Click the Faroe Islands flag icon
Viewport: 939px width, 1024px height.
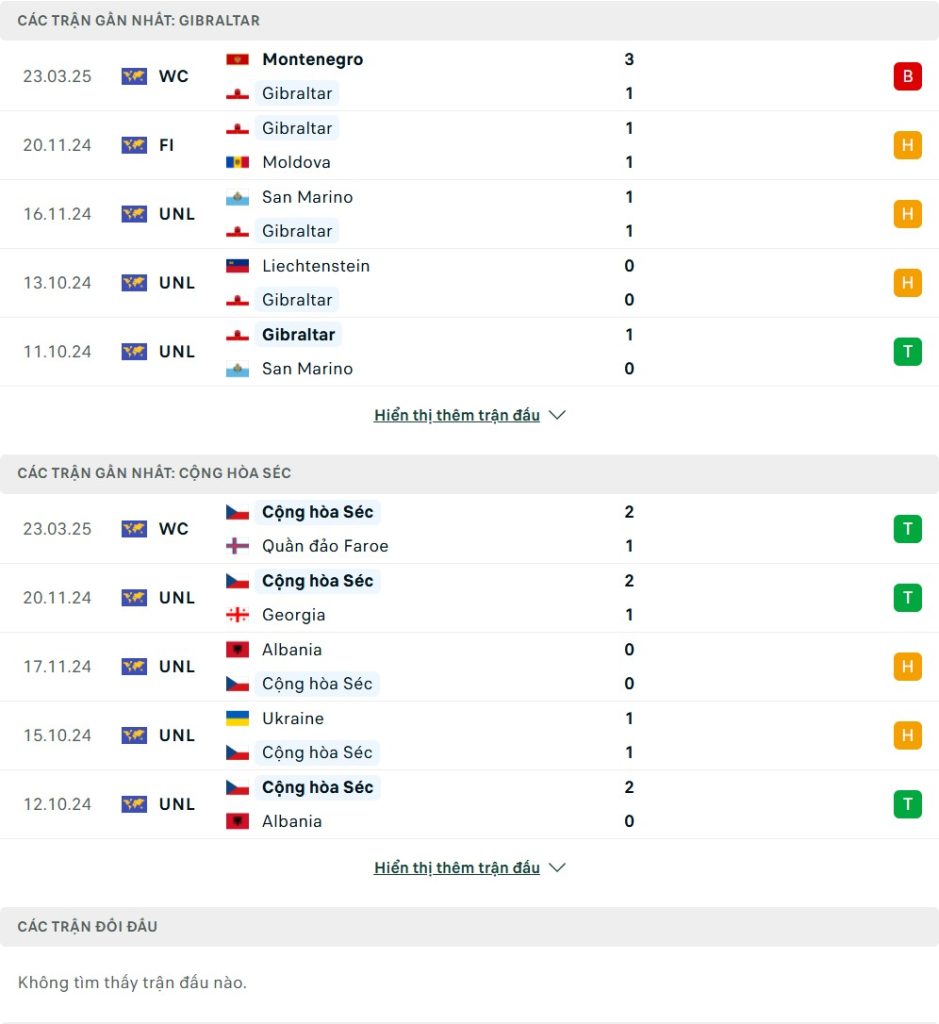pyautogui.click(x=237, y=546)
